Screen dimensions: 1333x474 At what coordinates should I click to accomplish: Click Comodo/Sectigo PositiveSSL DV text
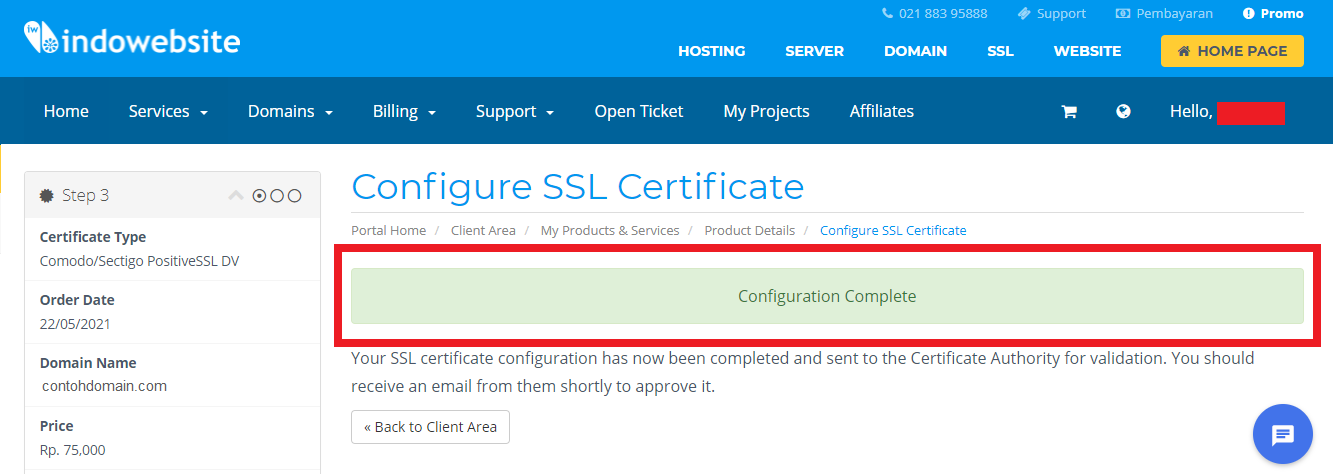coord(139,261)
